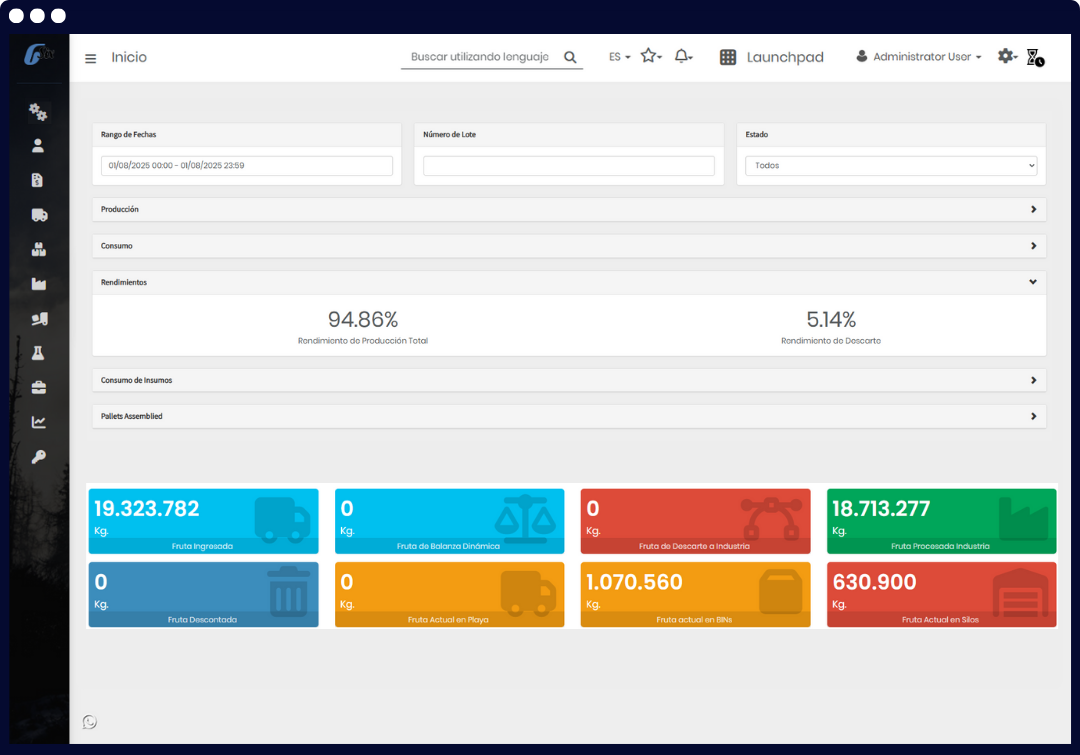Open the favorites star menu
This screenshot has height=755, width=1080.
tap(651, 57)
